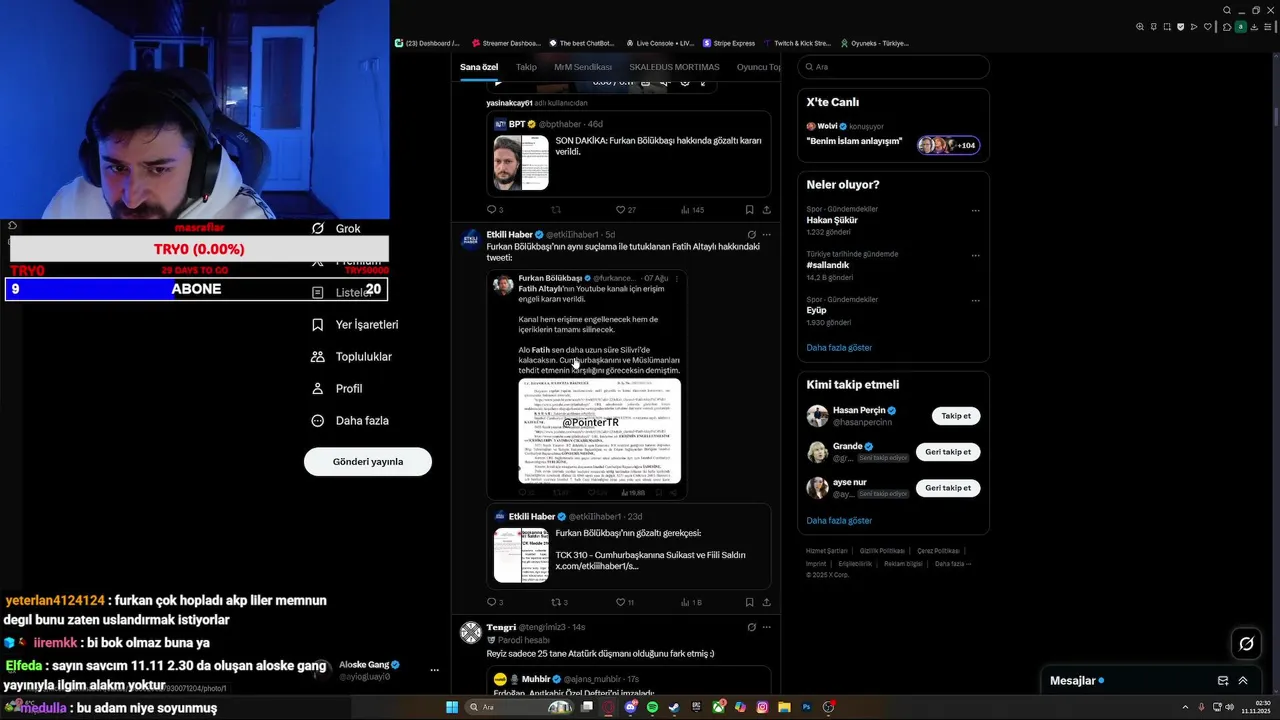Open Grok explain icon on Tengri post
Image resolution: width=1280 pixels, height=720 pixels.
(751, 627)
